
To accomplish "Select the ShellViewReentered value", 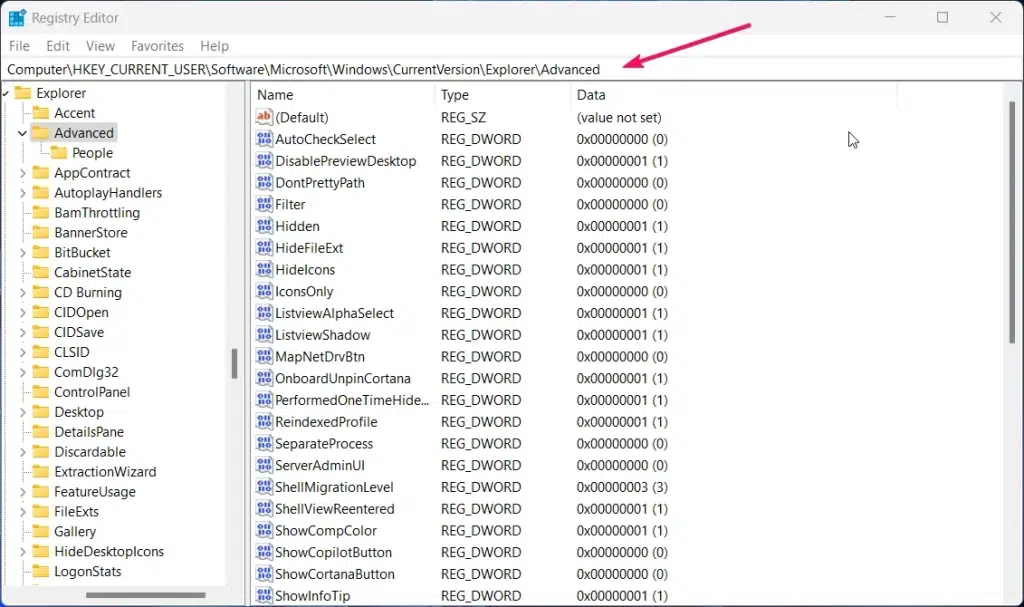I will point(334,508).
